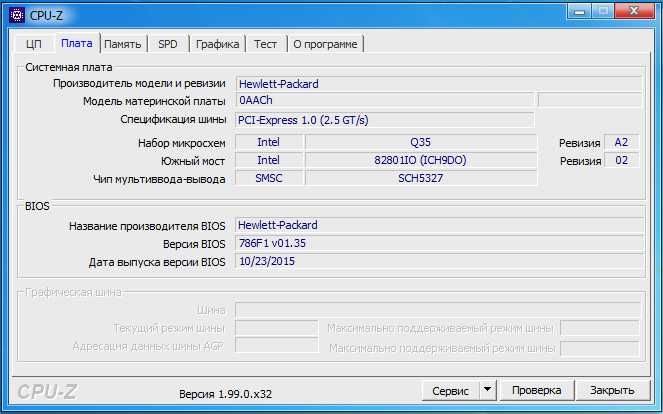Image resolution: width=663 pixels, height=414 pixels.
Task: Click the Версия BIOS label
Action: 194,244
